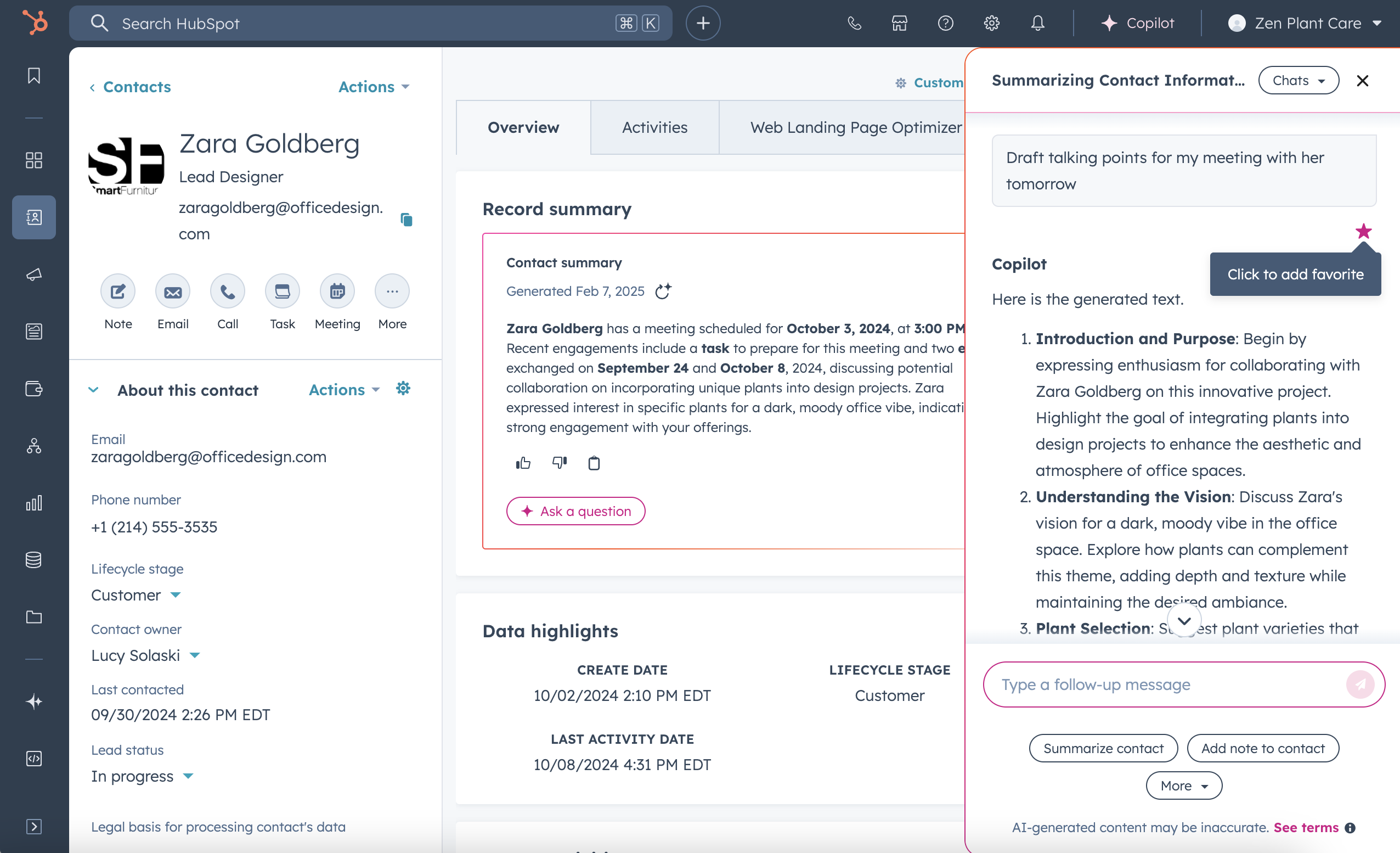This screenshot has width=1400, height=853.
Task: Open the More dropdown in Copilot suggestions
Action: (1183, 785)
